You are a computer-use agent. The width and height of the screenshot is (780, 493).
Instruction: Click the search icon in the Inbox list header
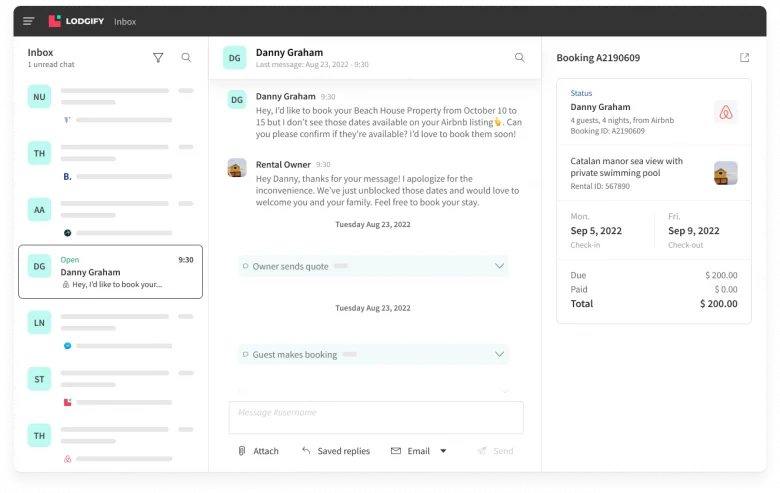point(186,58)
